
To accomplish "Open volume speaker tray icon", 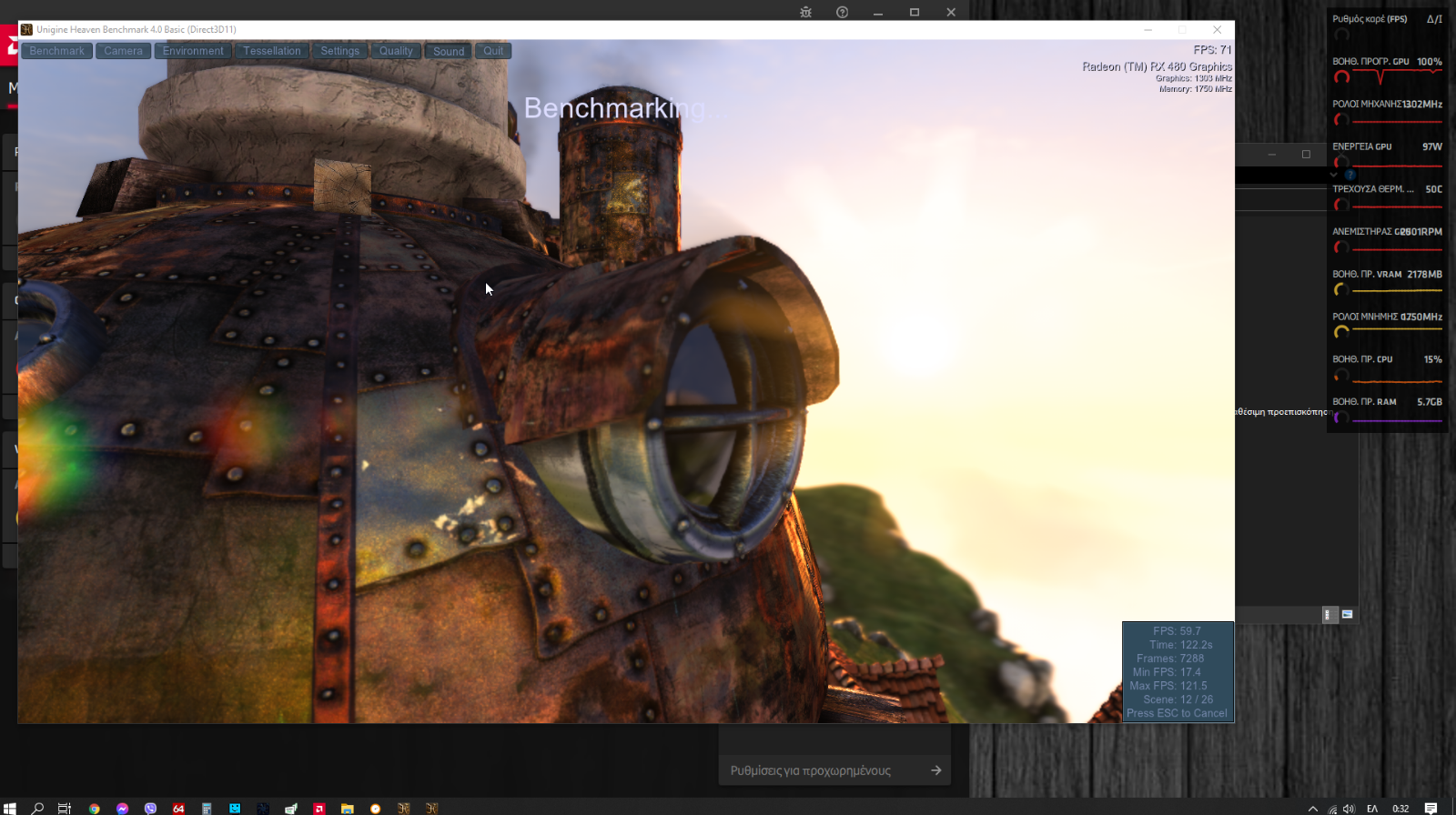I will [1349, 809].
